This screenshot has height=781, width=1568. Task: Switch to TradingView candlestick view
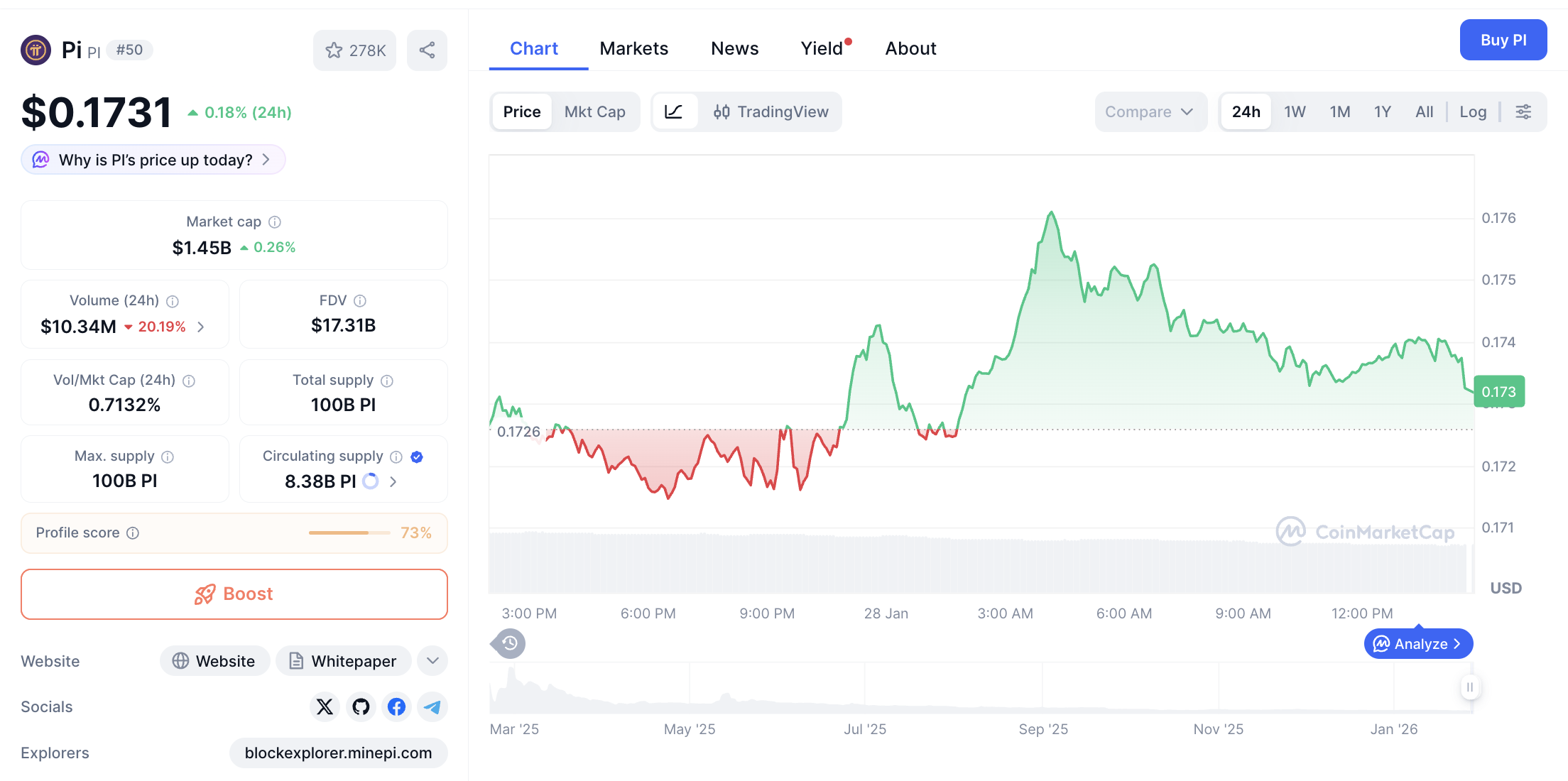click(773, 111)
